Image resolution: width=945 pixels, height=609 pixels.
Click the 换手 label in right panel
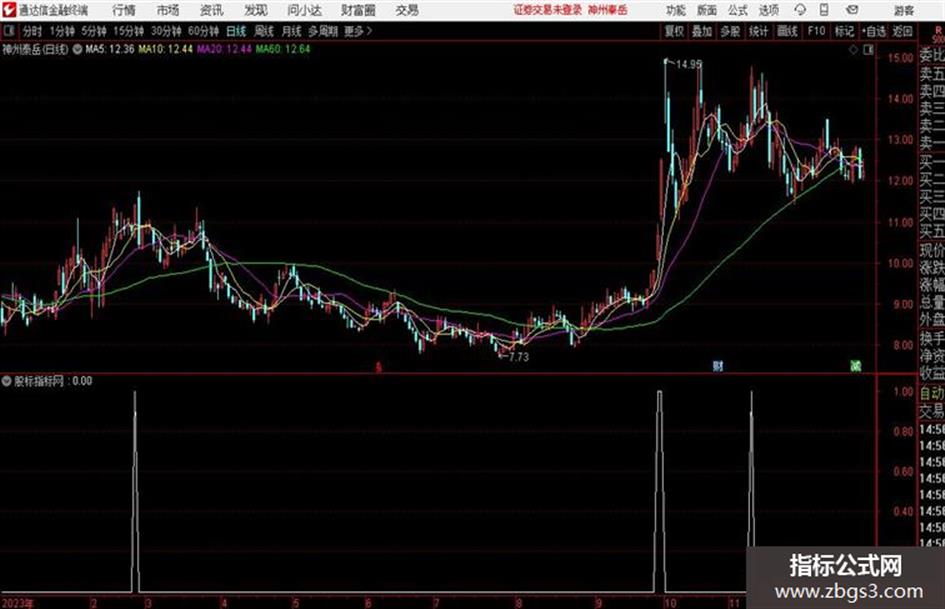point(932,338)
